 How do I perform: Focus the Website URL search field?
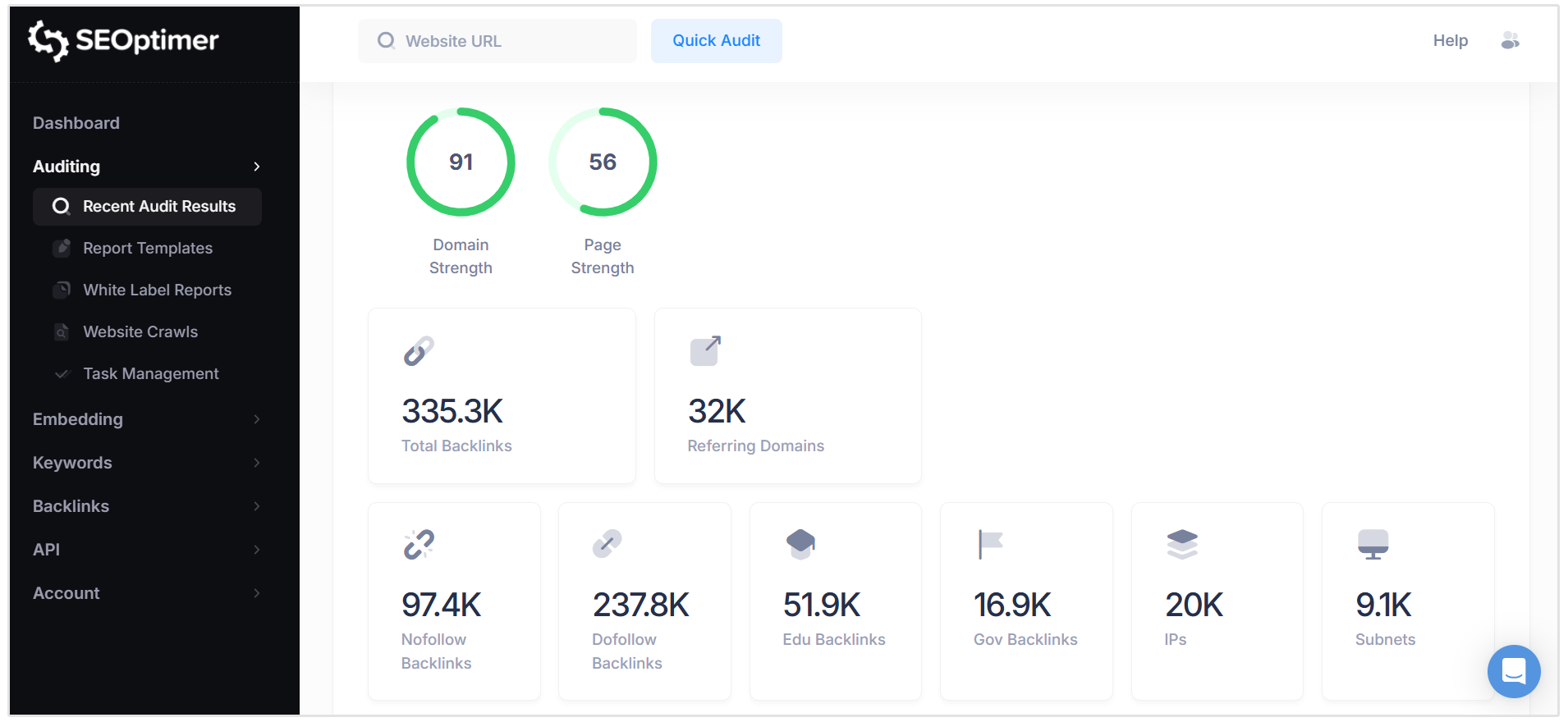pos(509,41)
